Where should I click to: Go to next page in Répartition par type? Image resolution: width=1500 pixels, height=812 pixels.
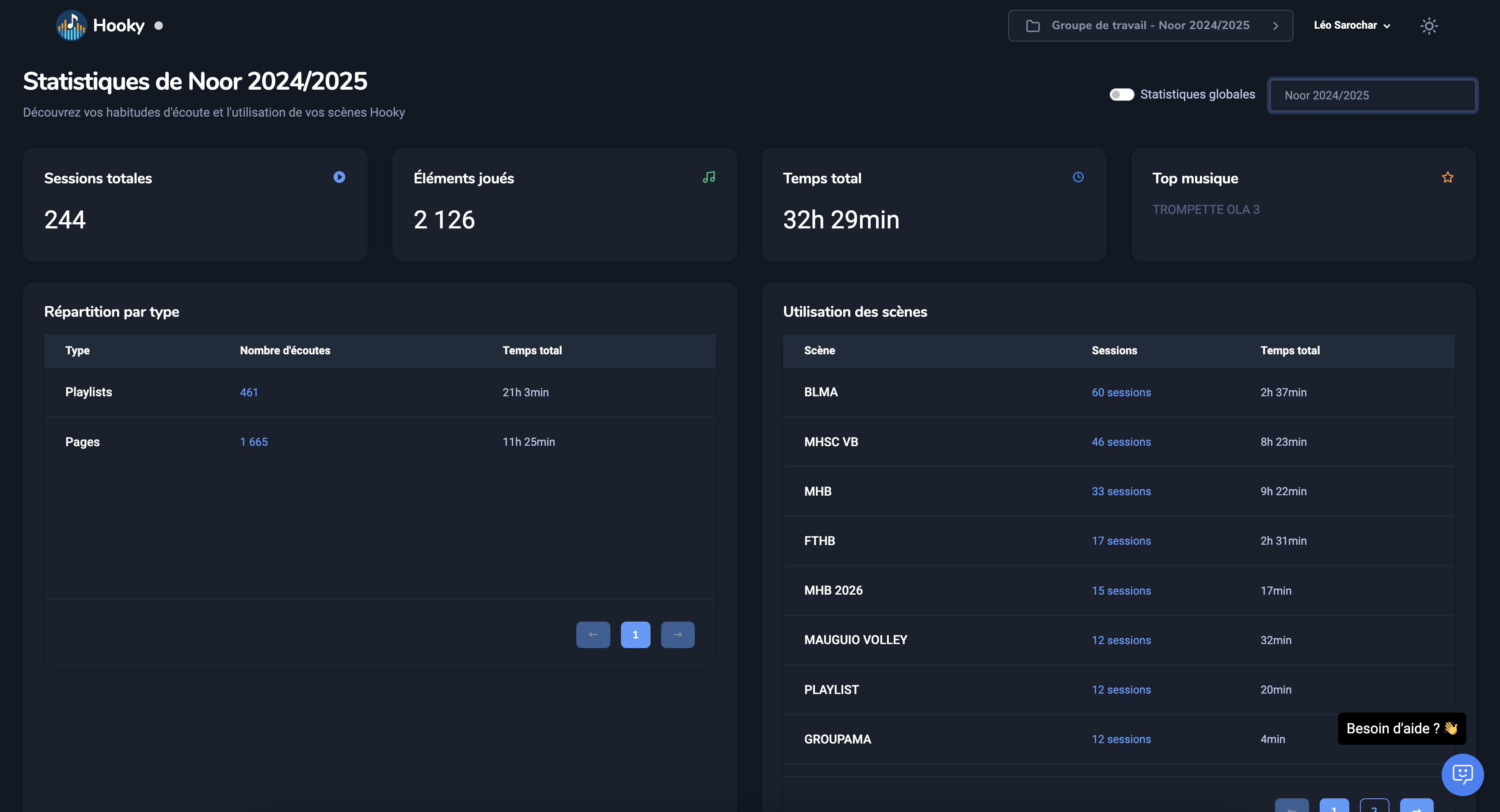click(x=677, y=634)
